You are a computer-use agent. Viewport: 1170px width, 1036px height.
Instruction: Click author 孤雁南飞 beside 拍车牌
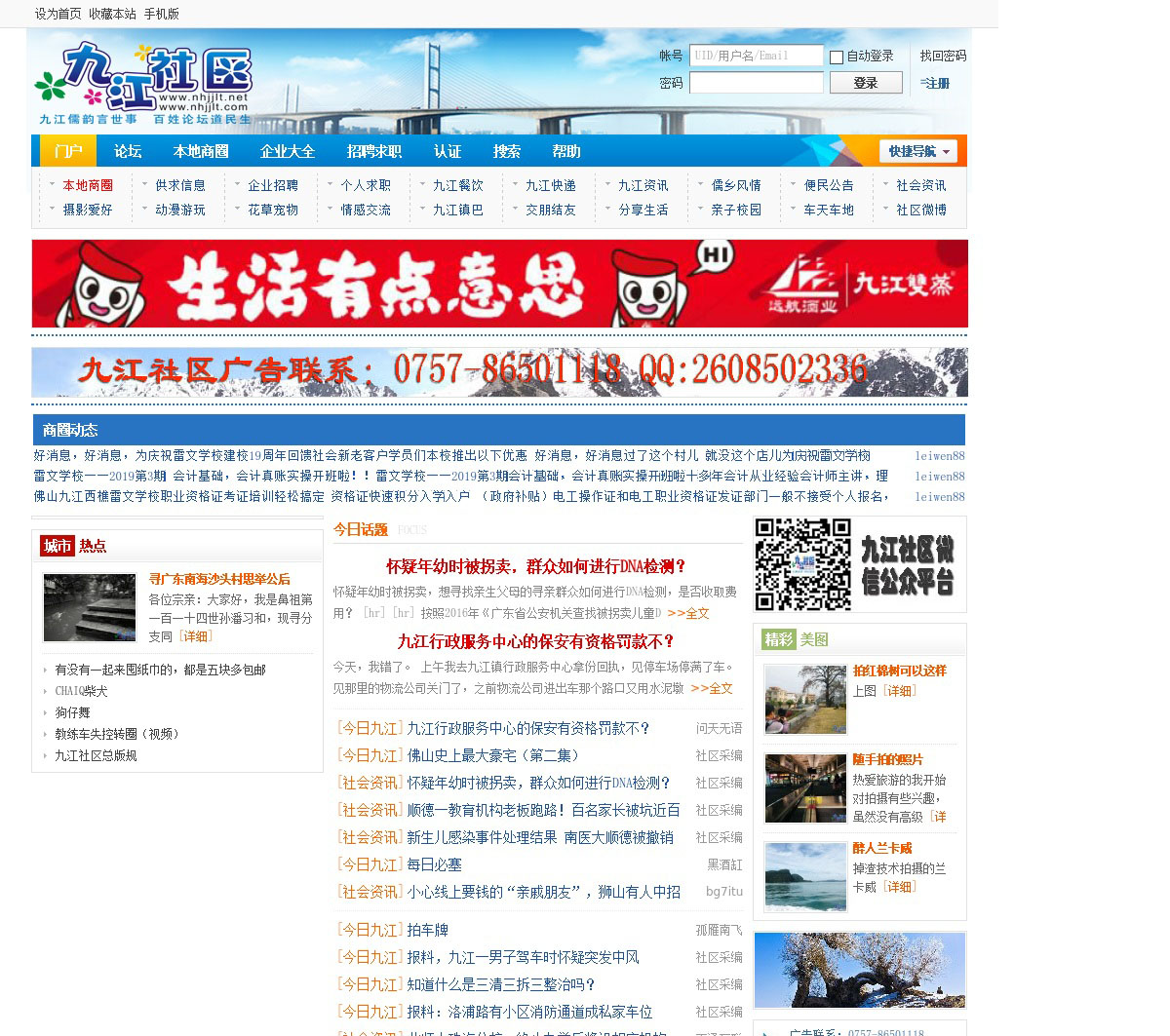[x=719, y=930]
